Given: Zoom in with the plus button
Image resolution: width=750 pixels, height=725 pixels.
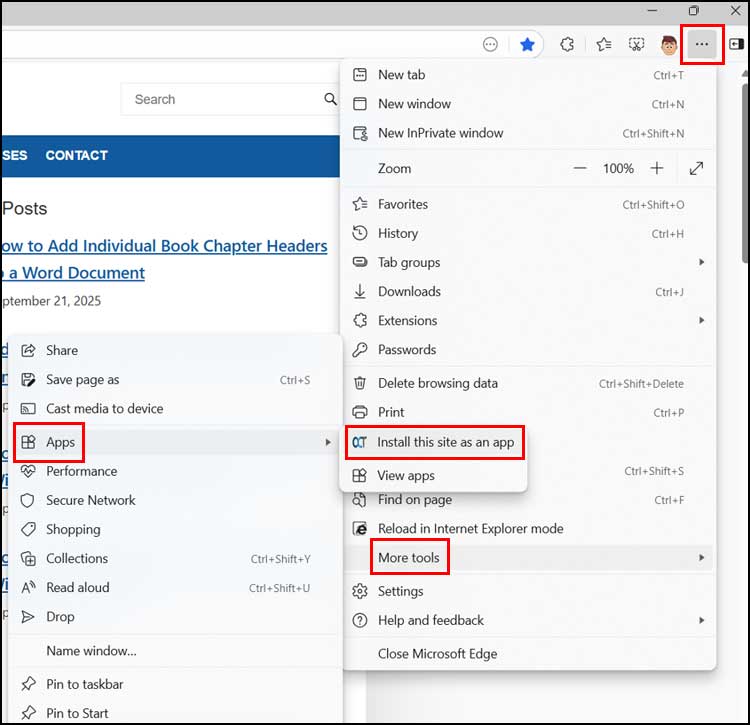Looking at the screenshot, I should (x=657, y=168).
